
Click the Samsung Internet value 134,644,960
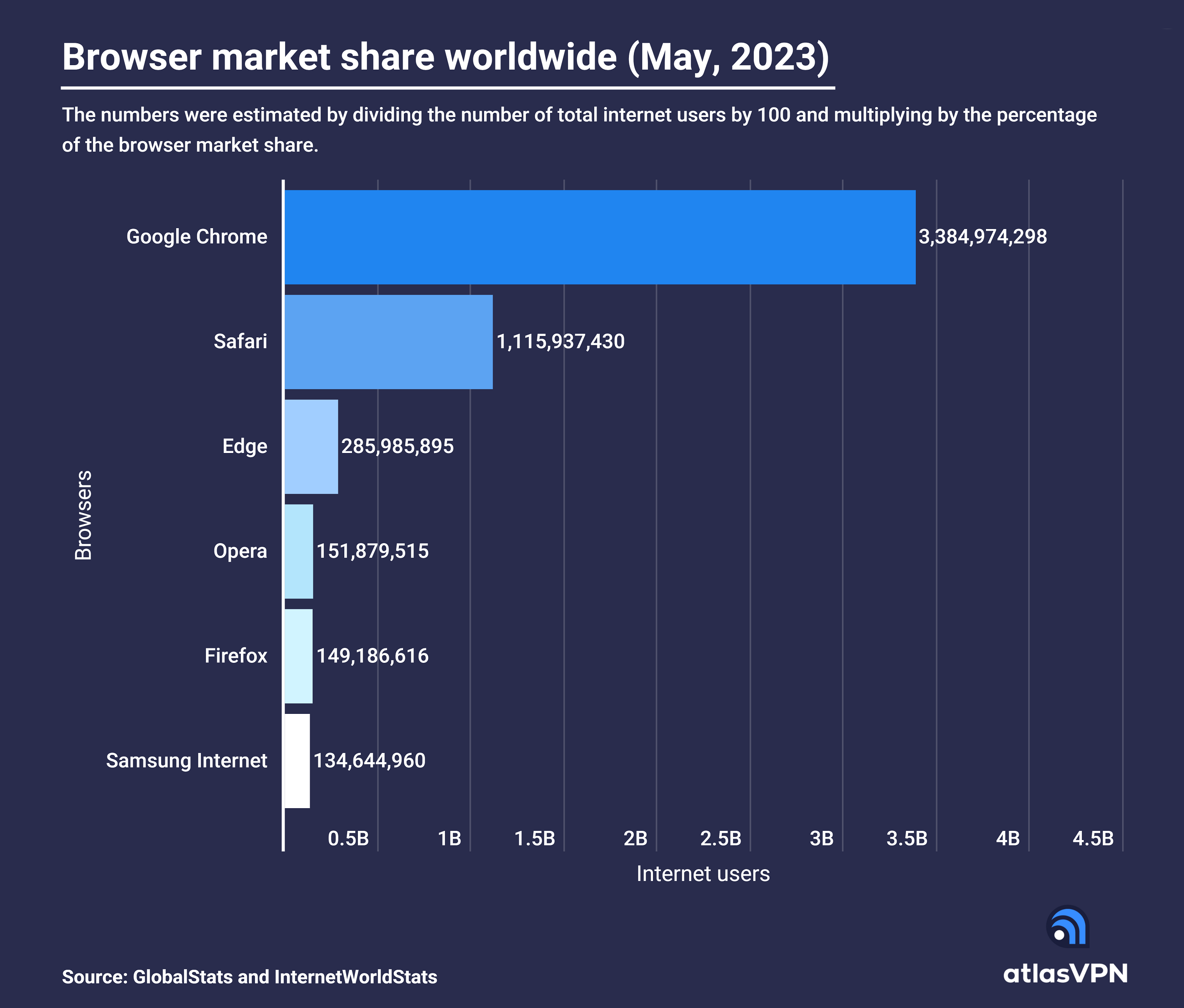tap(369, 761)
